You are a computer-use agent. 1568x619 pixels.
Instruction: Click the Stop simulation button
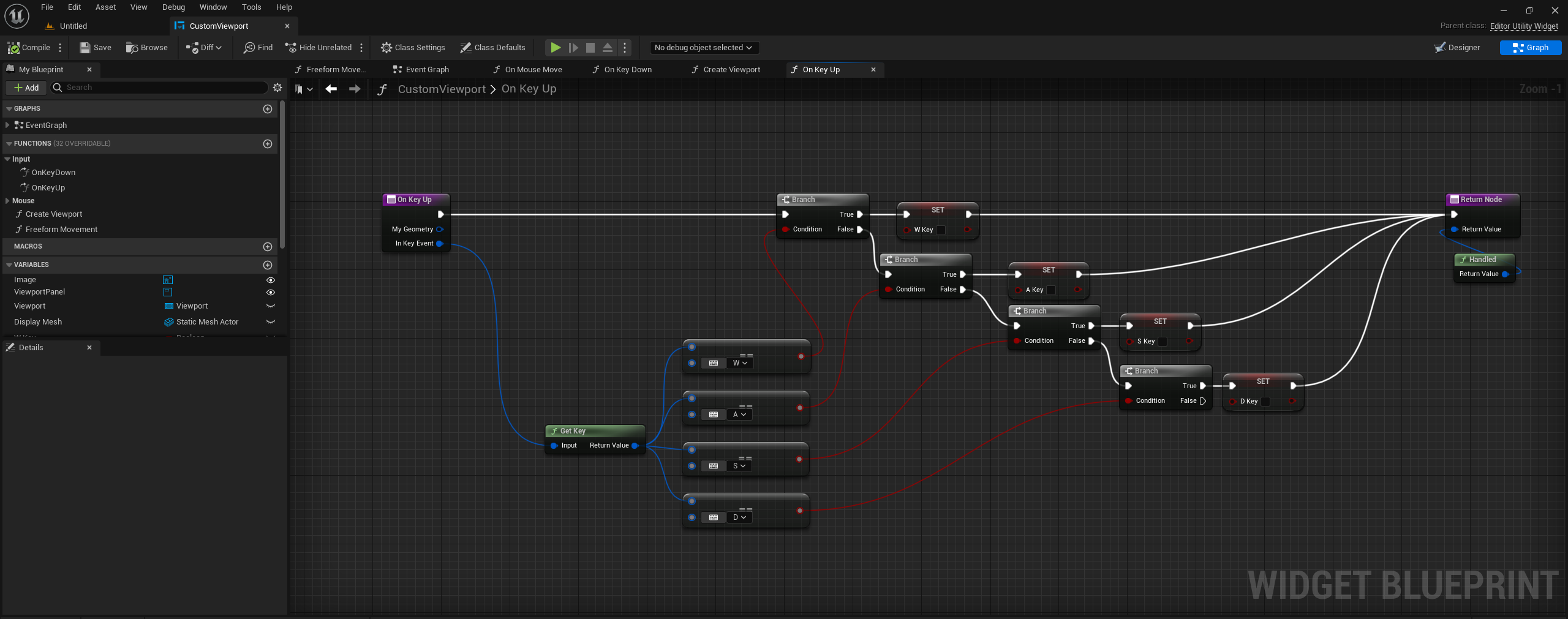click(x=590, y=48)
